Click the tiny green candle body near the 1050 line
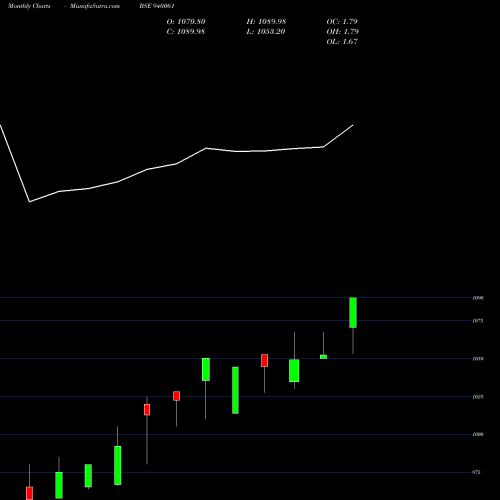 (x=323, y=357)
